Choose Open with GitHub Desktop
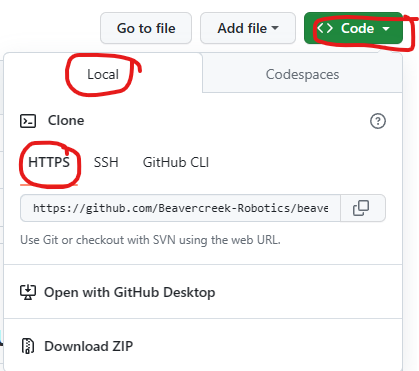Viewport: 419px width, 371px height. click(x=203, y=292)
